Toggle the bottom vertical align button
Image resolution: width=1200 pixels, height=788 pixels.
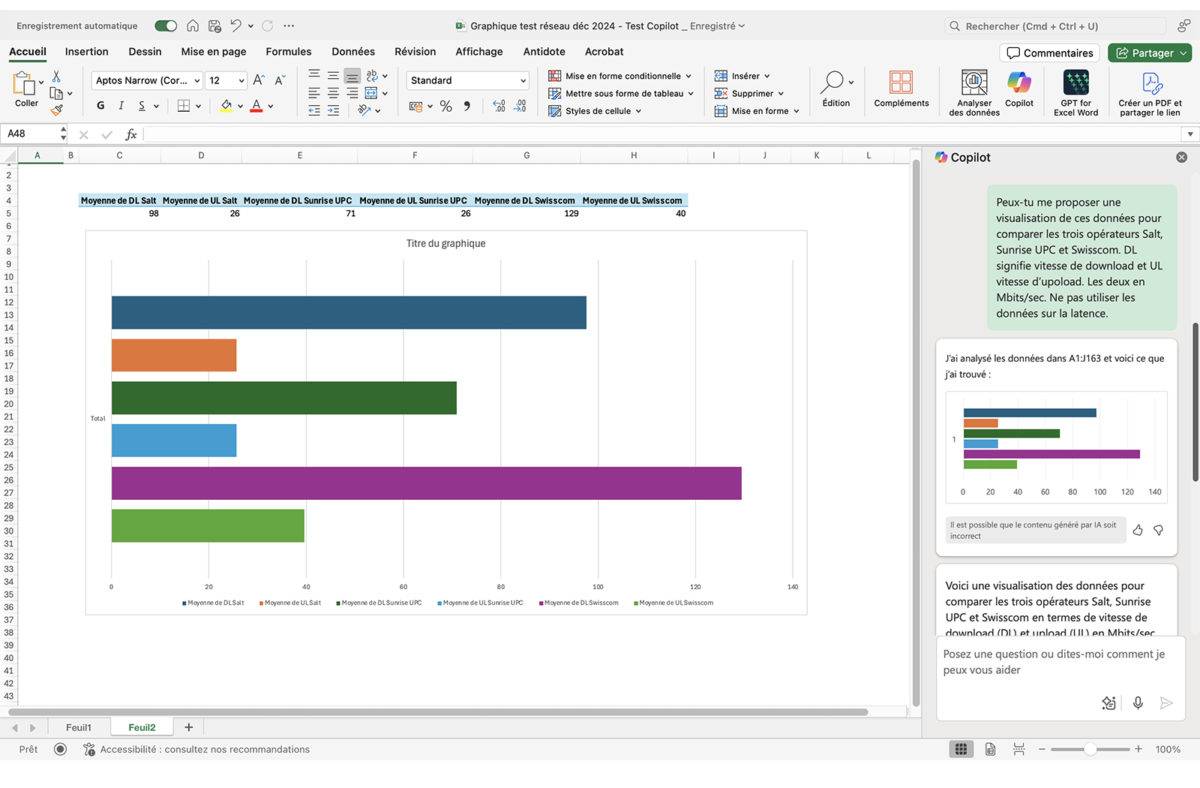point(352,76)
